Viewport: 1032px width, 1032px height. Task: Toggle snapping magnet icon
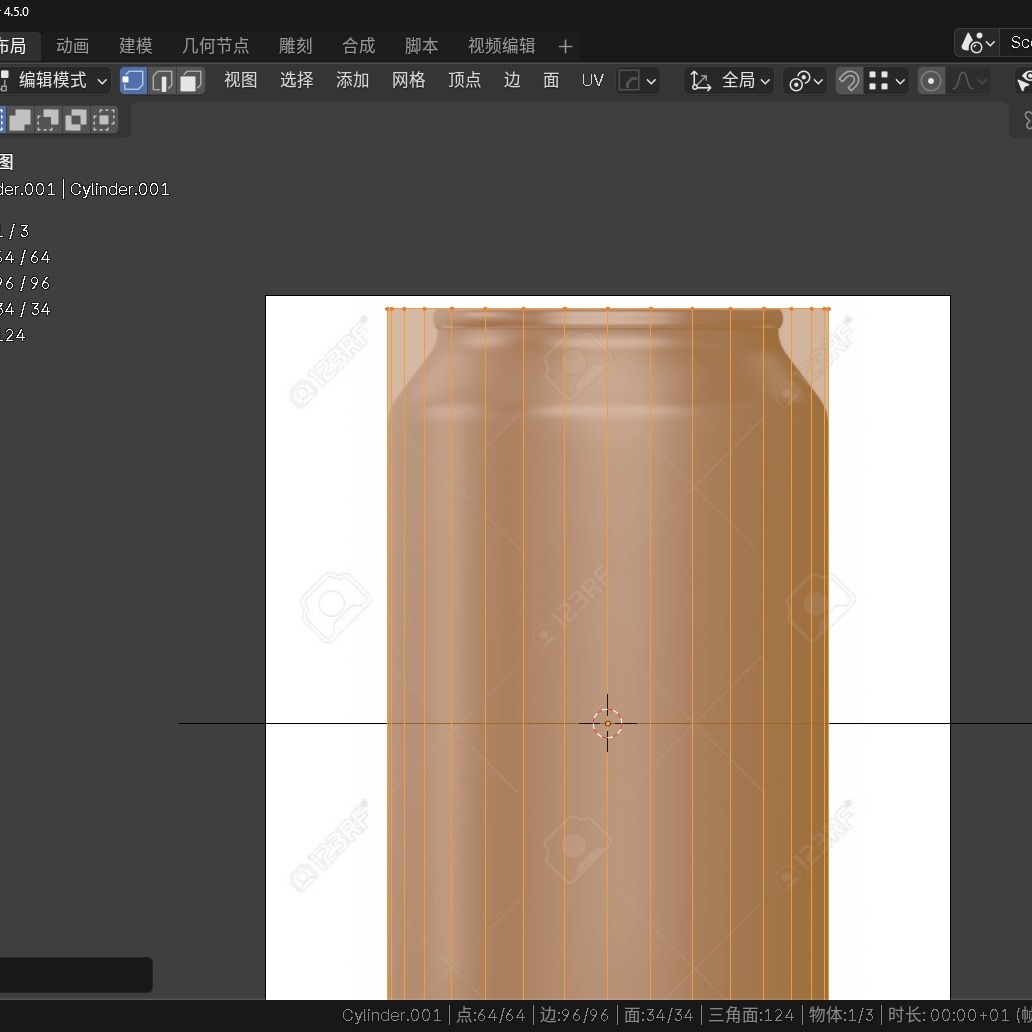click(849, 81)
